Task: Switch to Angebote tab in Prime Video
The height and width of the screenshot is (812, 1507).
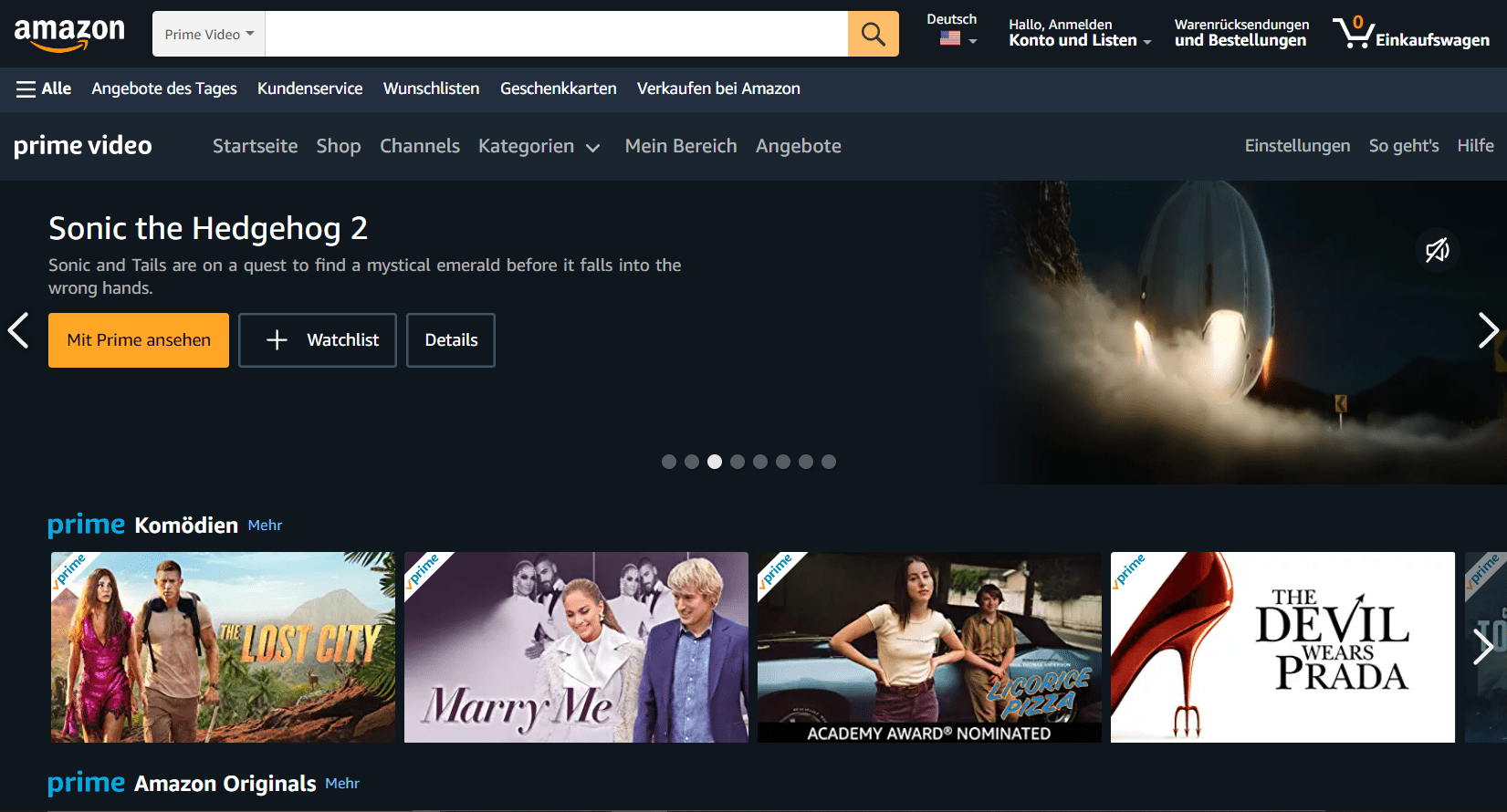Action: coord(799,146)
